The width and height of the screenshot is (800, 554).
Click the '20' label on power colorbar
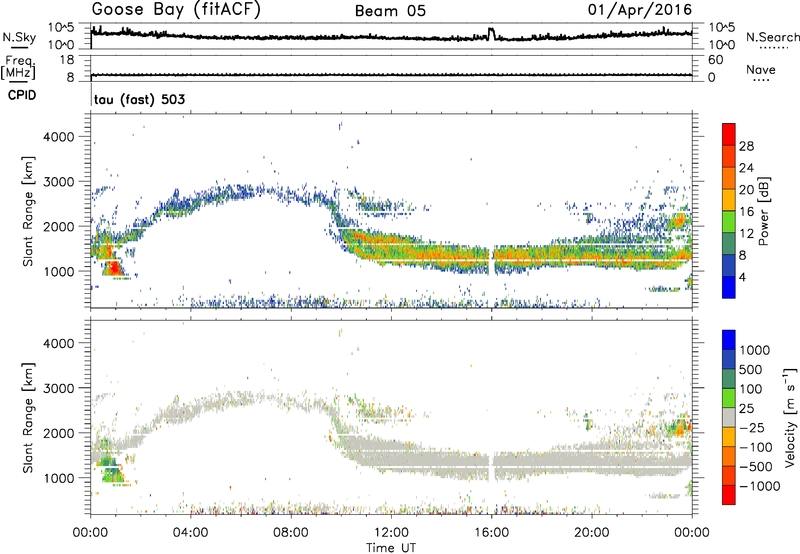tap(746, 190)
